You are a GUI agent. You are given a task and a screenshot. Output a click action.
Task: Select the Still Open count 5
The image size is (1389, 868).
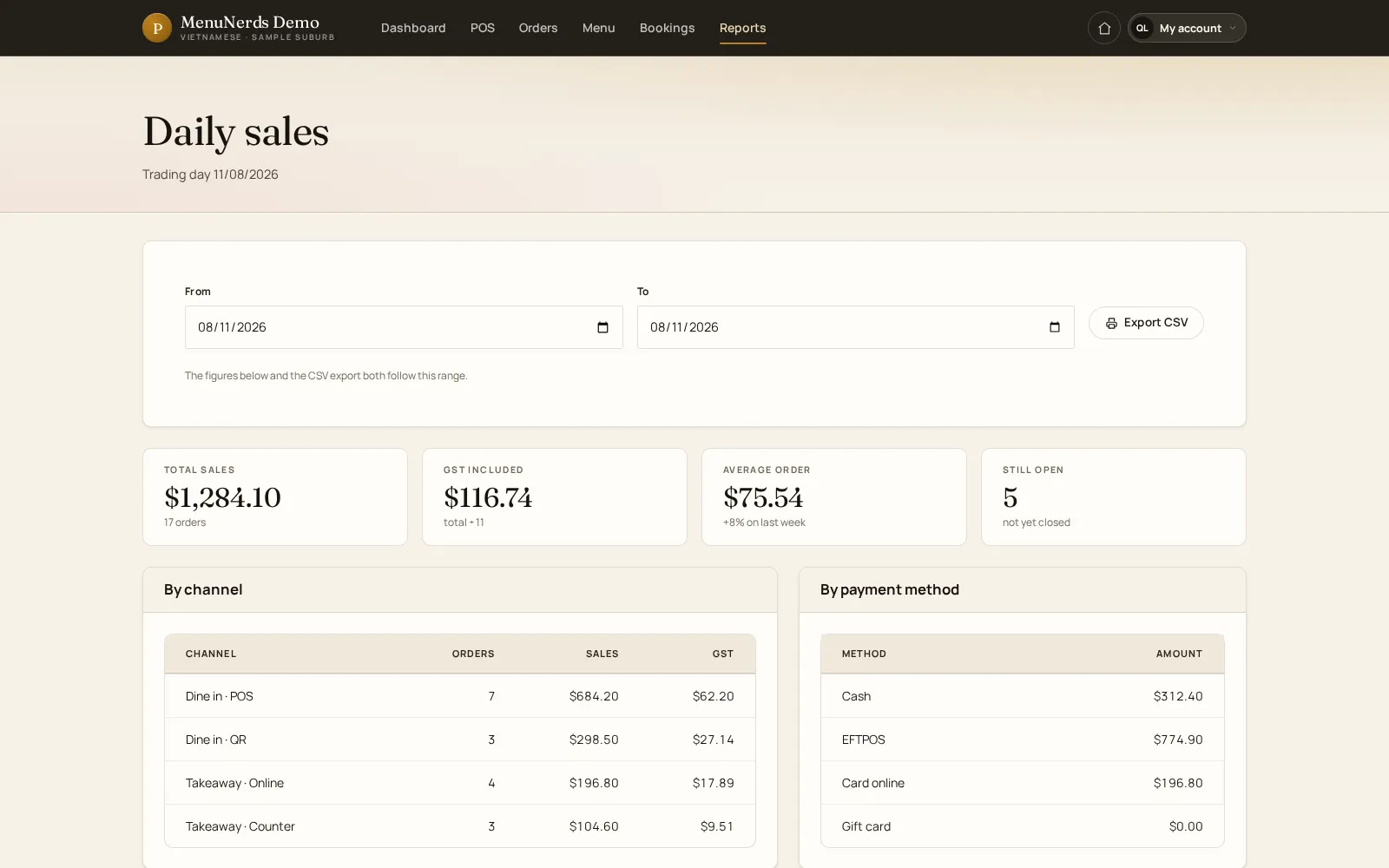[x=1010, y=497]
